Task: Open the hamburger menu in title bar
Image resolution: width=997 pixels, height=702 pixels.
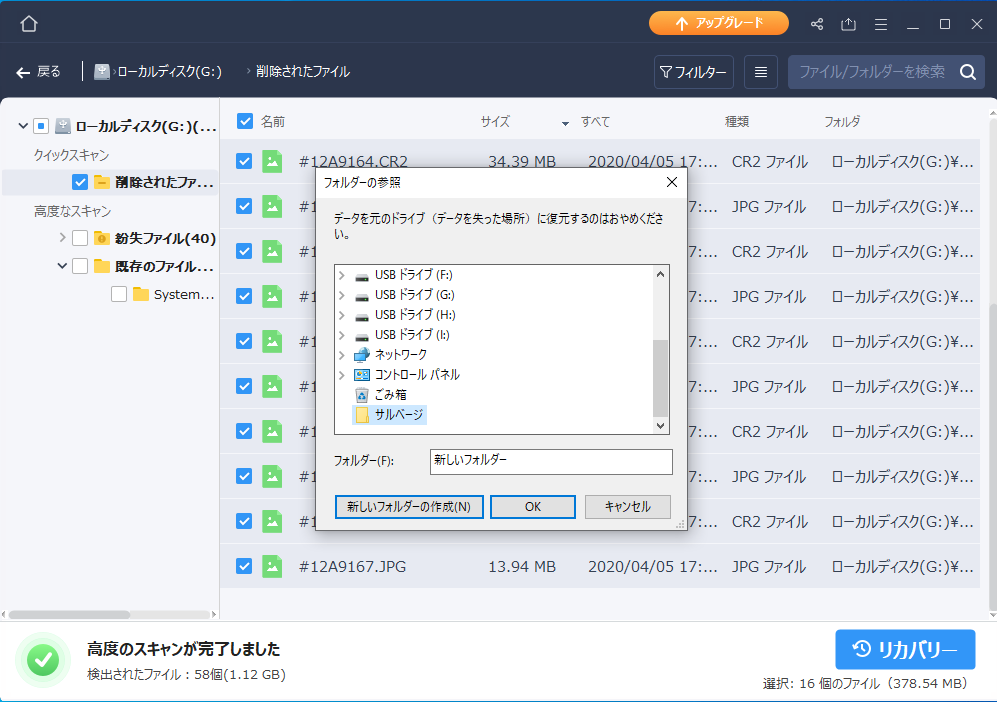Action: tap(881, 24)
